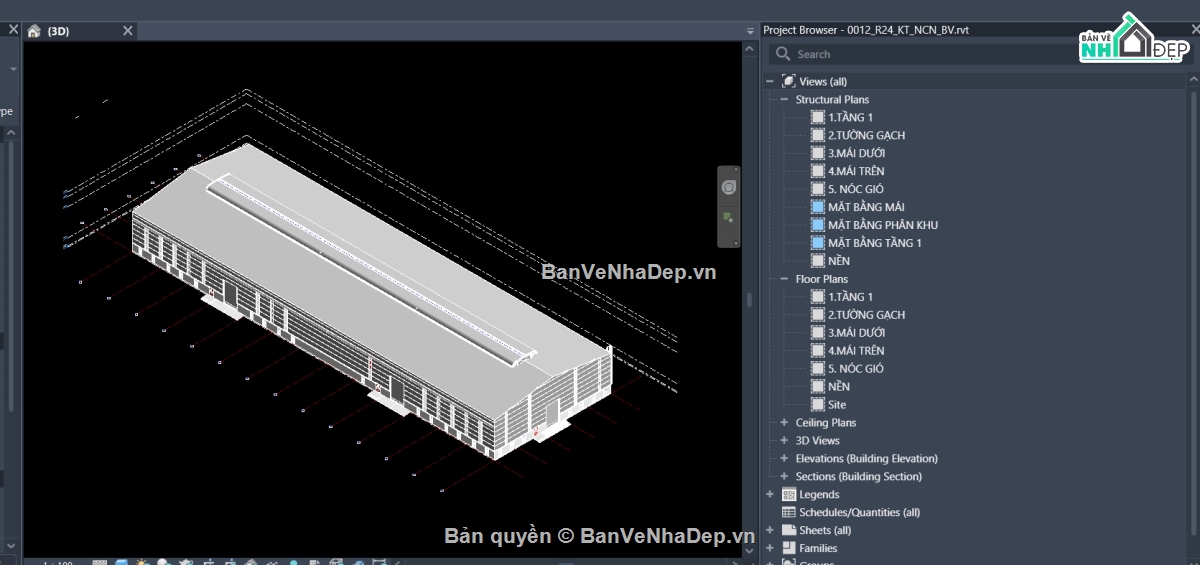Click the home icon on the view tab
This screenshot has width=1200, height=565.
pos(34,31)
